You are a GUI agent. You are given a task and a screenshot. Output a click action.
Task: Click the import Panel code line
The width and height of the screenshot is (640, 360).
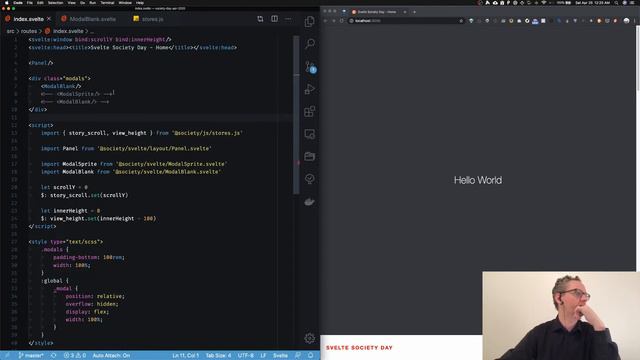[x=126, y=149]
